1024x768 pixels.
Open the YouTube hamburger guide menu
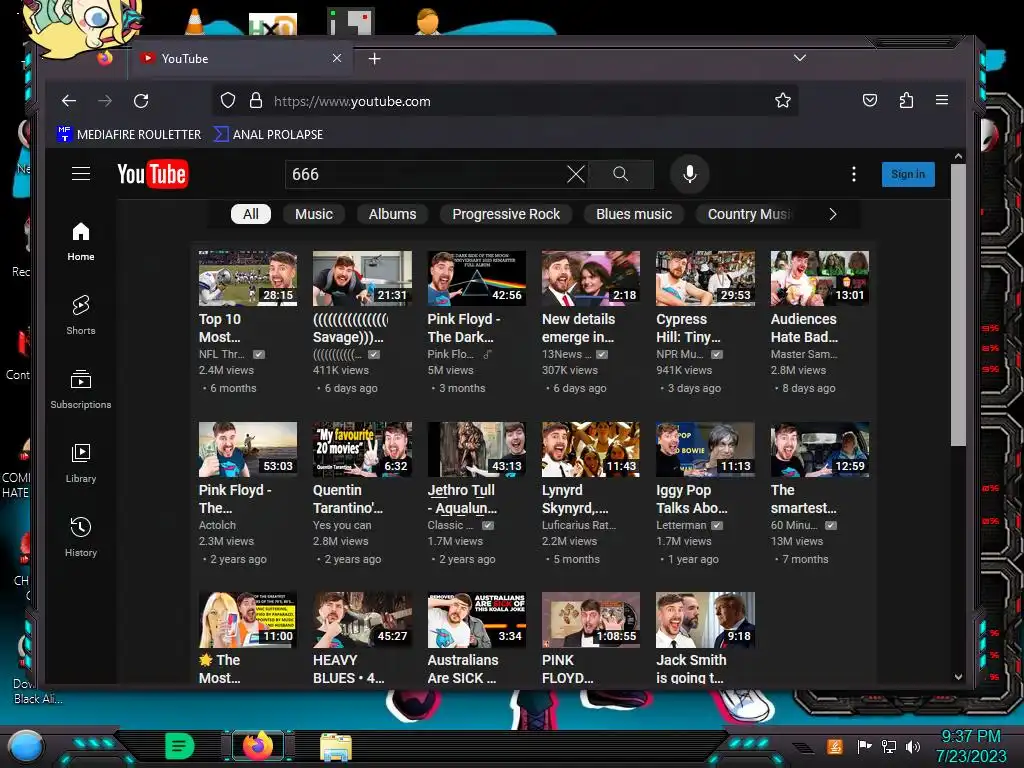81,174
